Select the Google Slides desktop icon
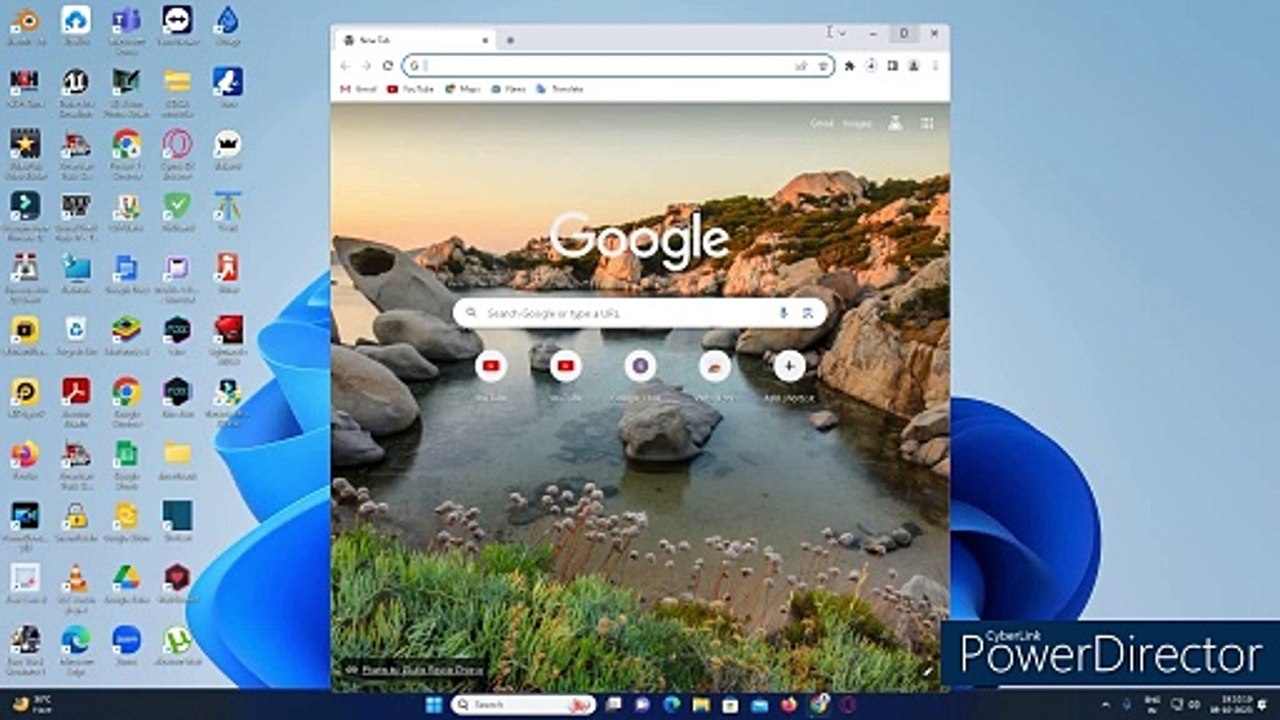This screenshot has width=1280, height=720. pyautogui.click(x=127, y=522)
